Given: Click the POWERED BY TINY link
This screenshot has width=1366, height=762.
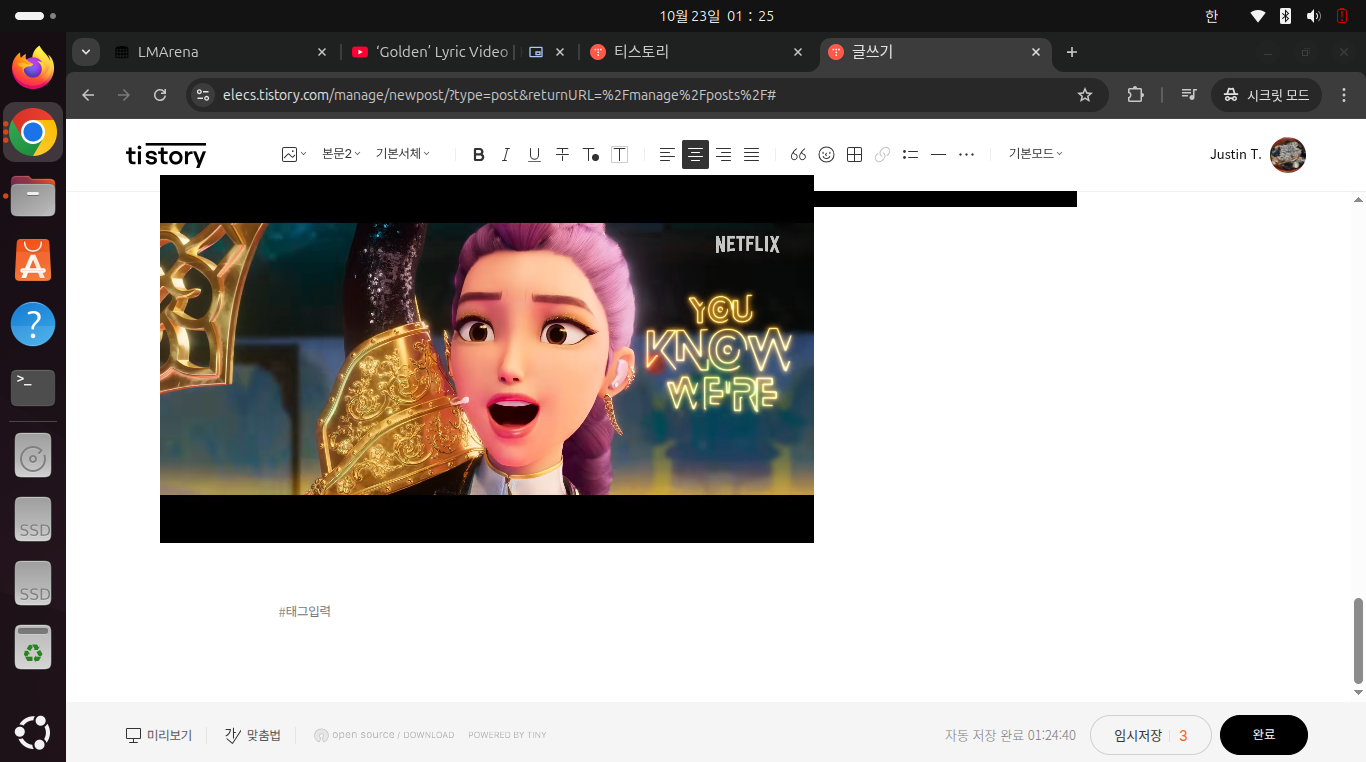Looking at the screenshot, I should (507, 735).
